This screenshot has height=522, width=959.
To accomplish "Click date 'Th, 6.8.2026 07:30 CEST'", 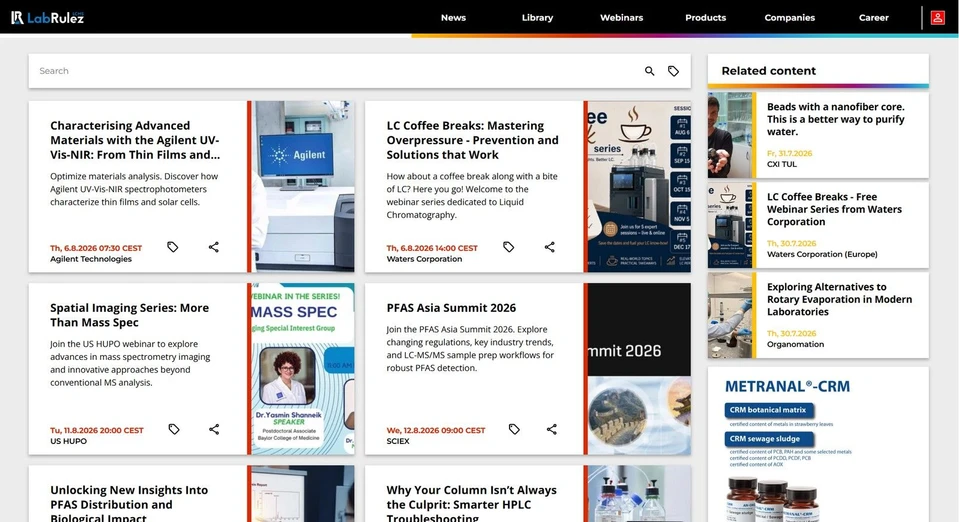I will click(96, 248).
